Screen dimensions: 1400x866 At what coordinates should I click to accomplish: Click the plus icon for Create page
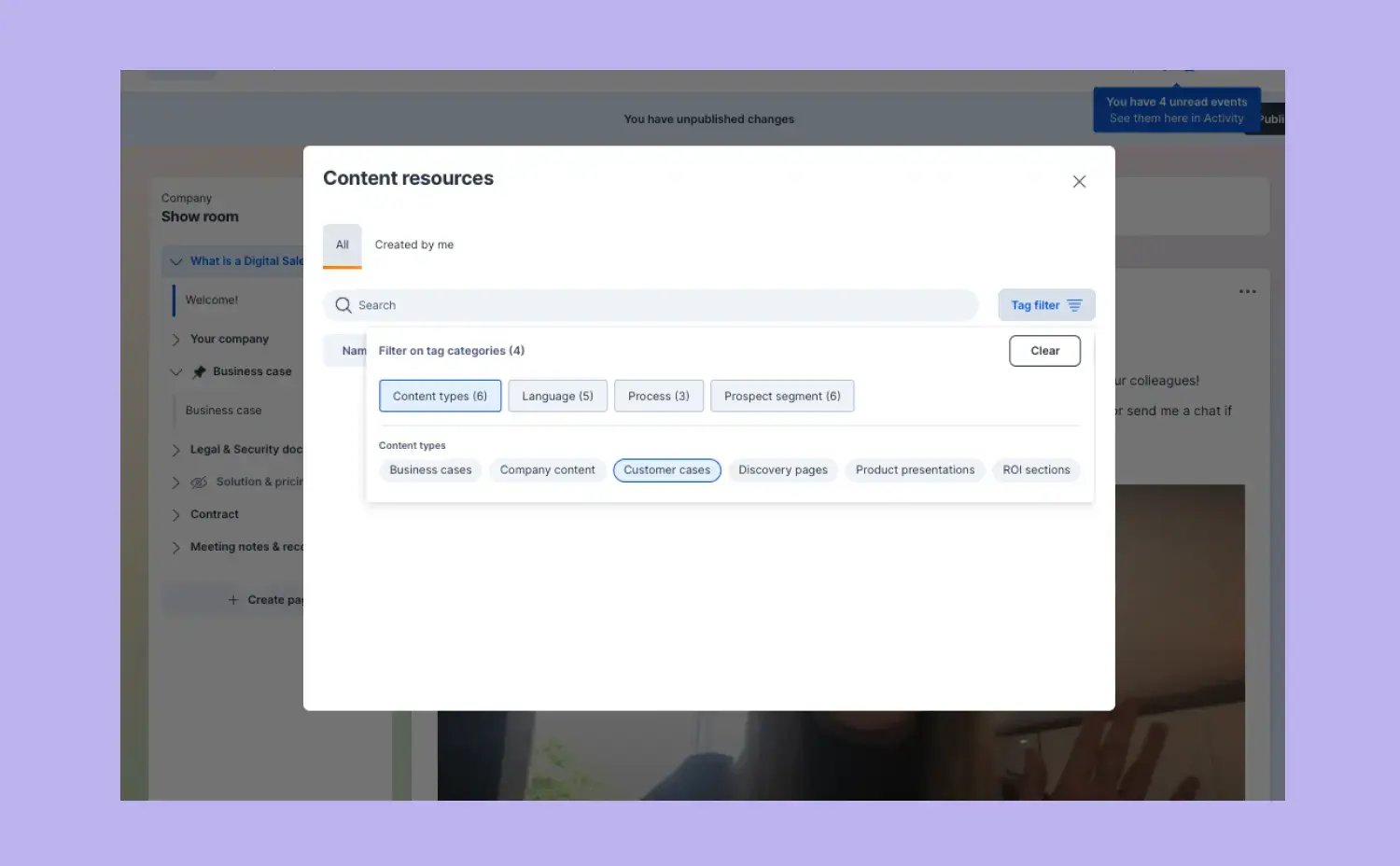233,600
